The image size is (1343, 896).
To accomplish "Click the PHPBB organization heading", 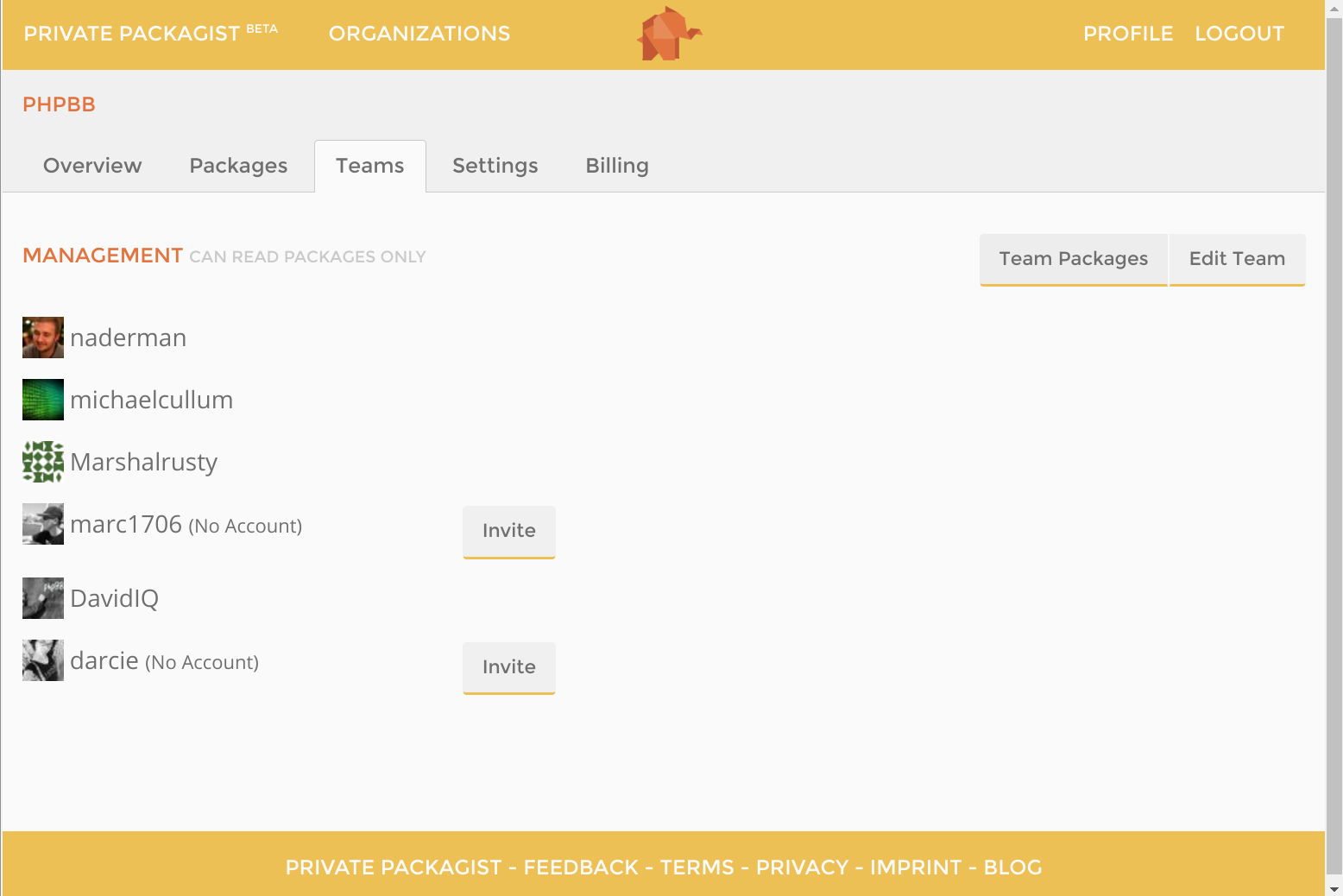I will click(59, 104).
